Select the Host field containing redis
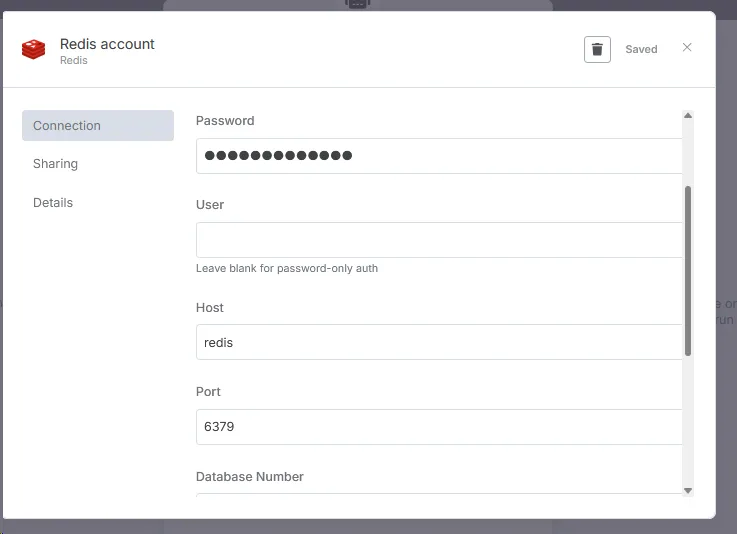The image size is (737, 534). [439, 342]
